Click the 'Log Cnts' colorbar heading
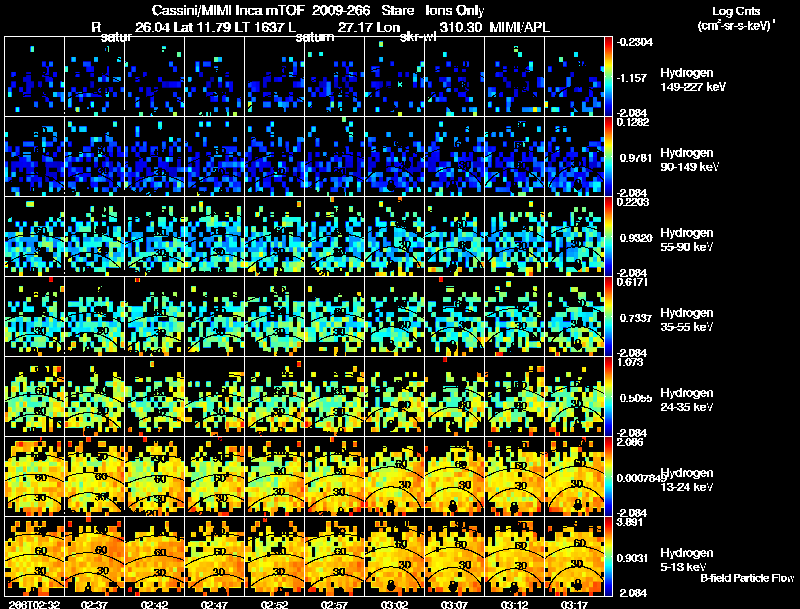The height and width of the screenshot is (609, 800). (736, 11)
